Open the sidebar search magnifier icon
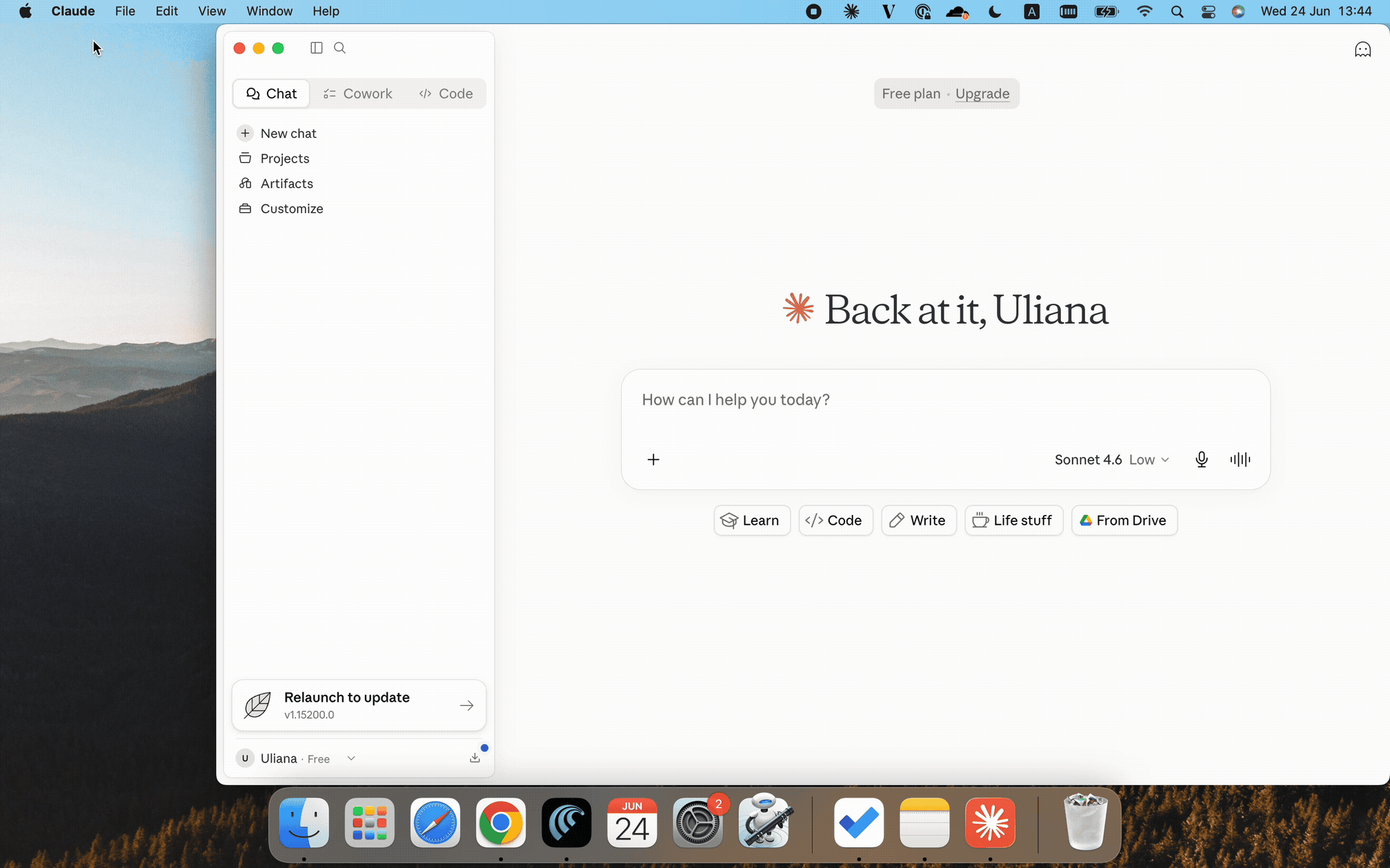The image size is (1390, 868). pyautogui.click(x=339, y=48)
